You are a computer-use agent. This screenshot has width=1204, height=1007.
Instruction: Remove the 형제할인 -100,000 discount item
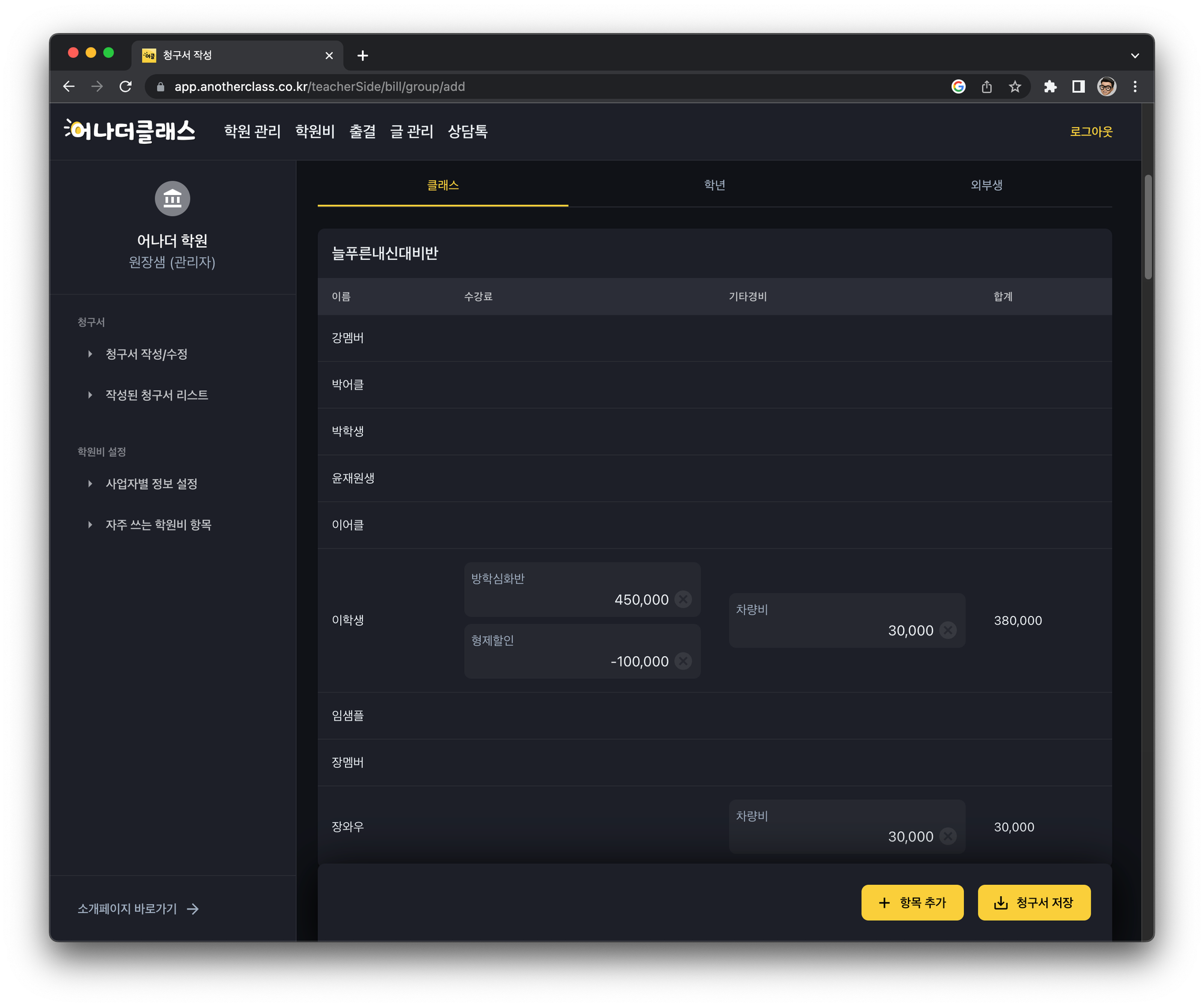click(x=683, y=661)
